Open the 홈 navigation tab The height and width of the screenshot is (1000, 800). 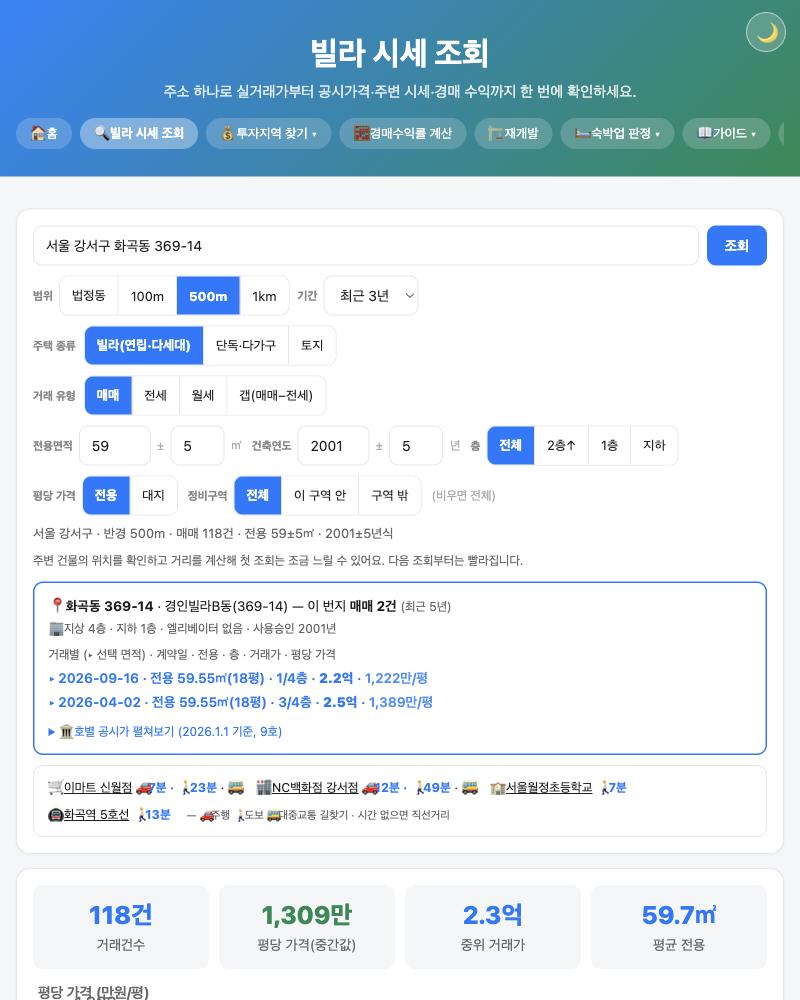44,133
